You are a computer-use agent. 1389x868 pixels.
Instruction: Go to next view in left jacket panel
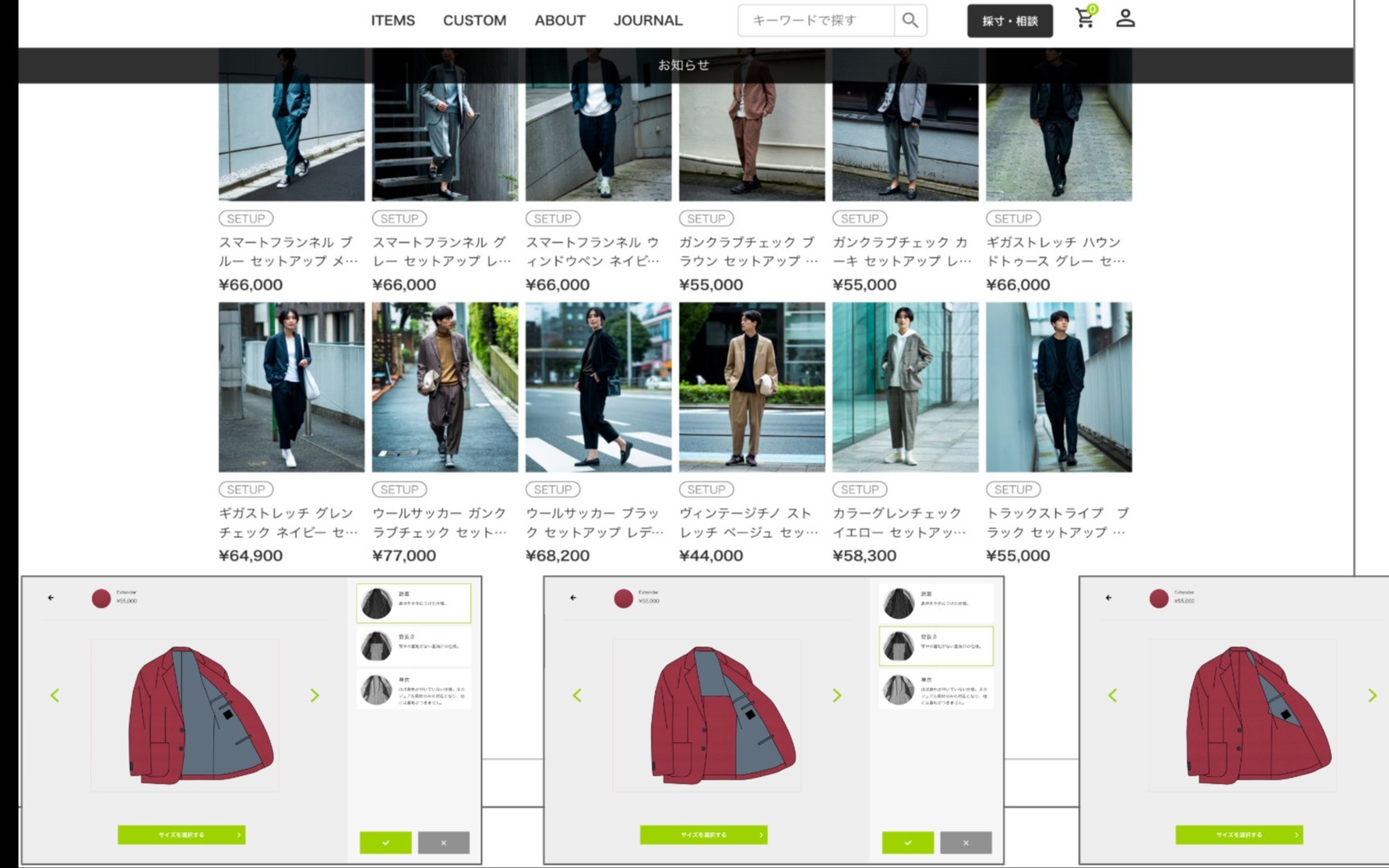pyautogui.click(x=315, y=695)
